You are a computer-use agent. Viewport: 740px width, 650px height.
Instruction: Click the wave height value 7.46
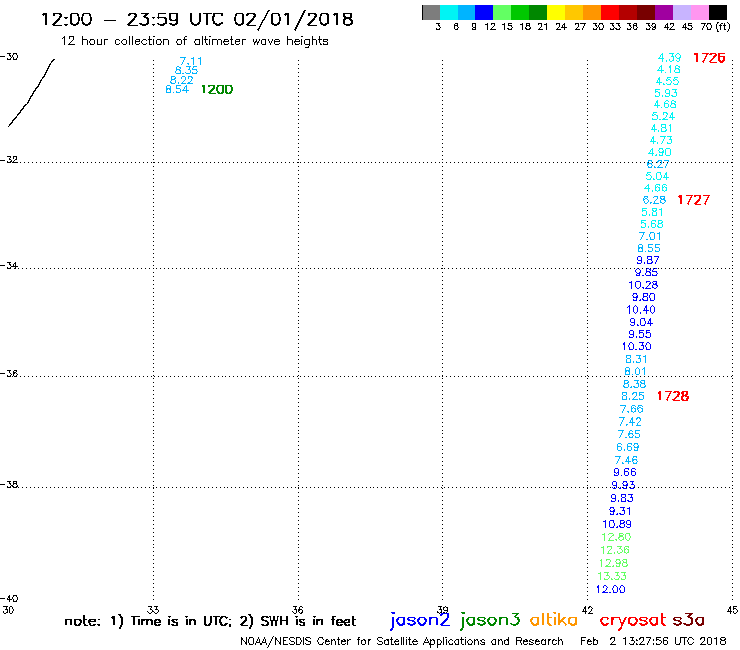point(626,460)
